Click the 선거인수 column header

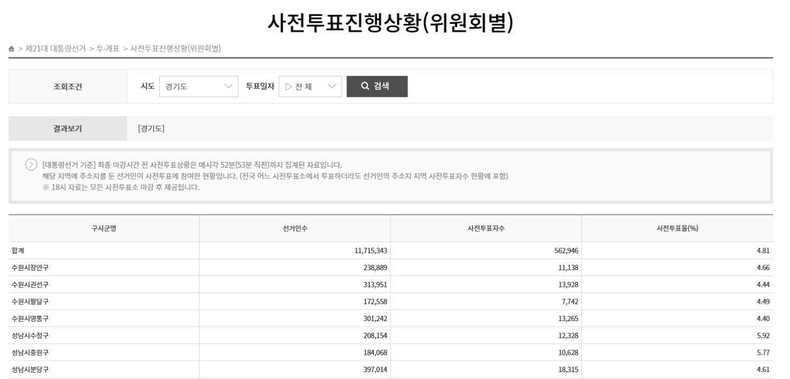pyautogui.click(x=295, y=228)
